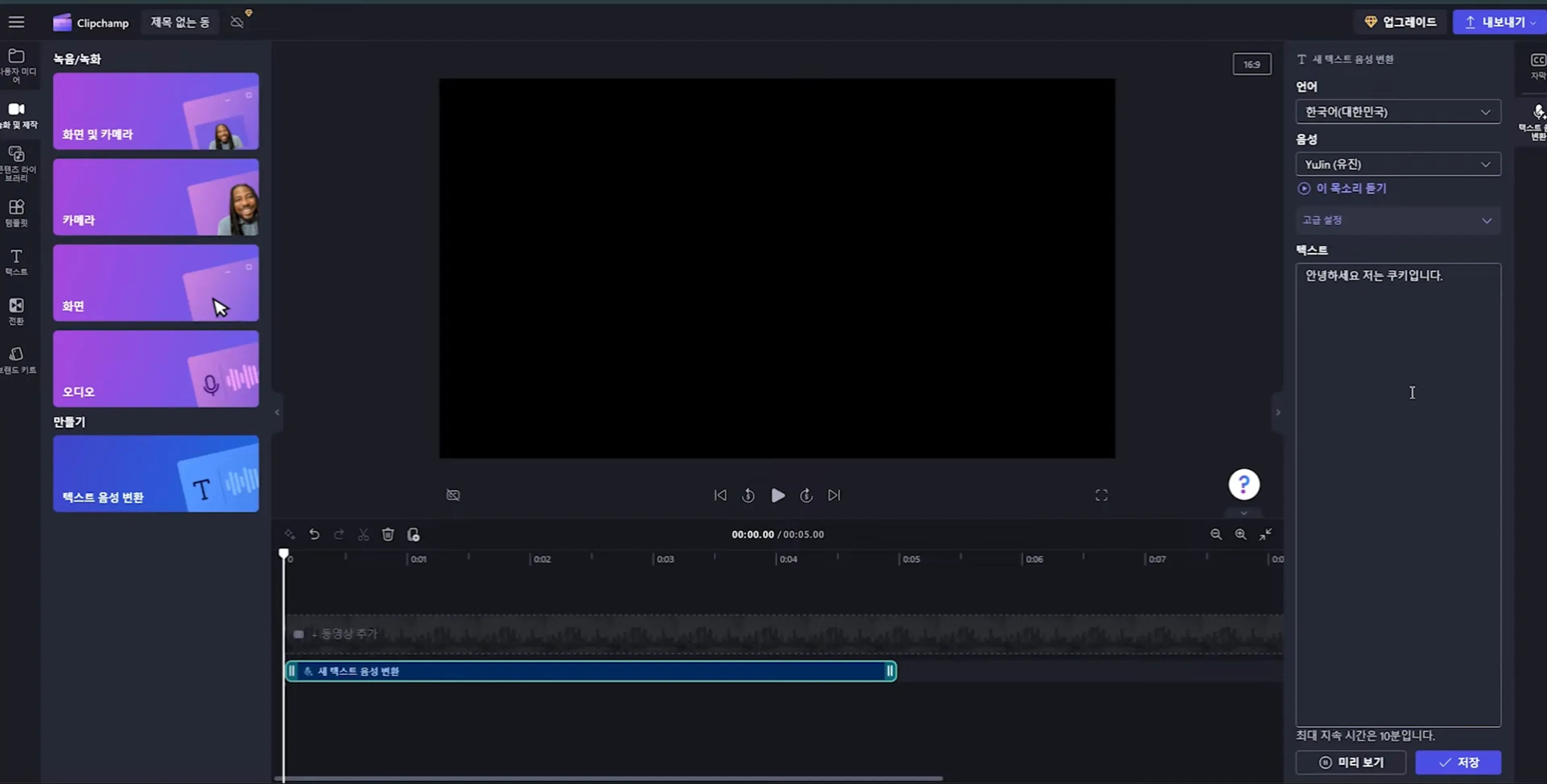Undo the last action

[x=314, y=534]
